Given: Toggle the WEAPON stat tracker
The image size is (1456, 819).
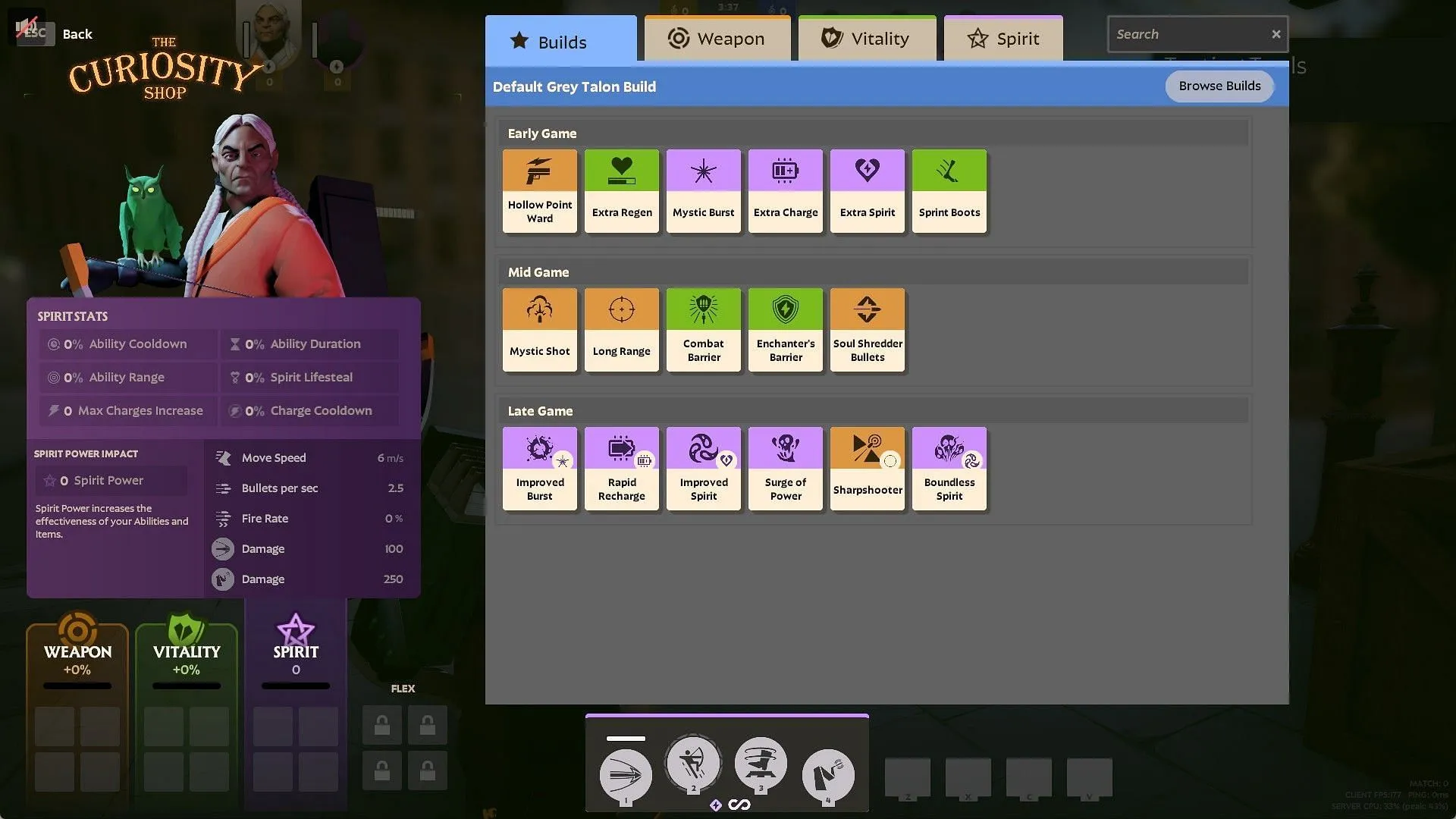Looking at the screenshot, I should click(77, 650).
